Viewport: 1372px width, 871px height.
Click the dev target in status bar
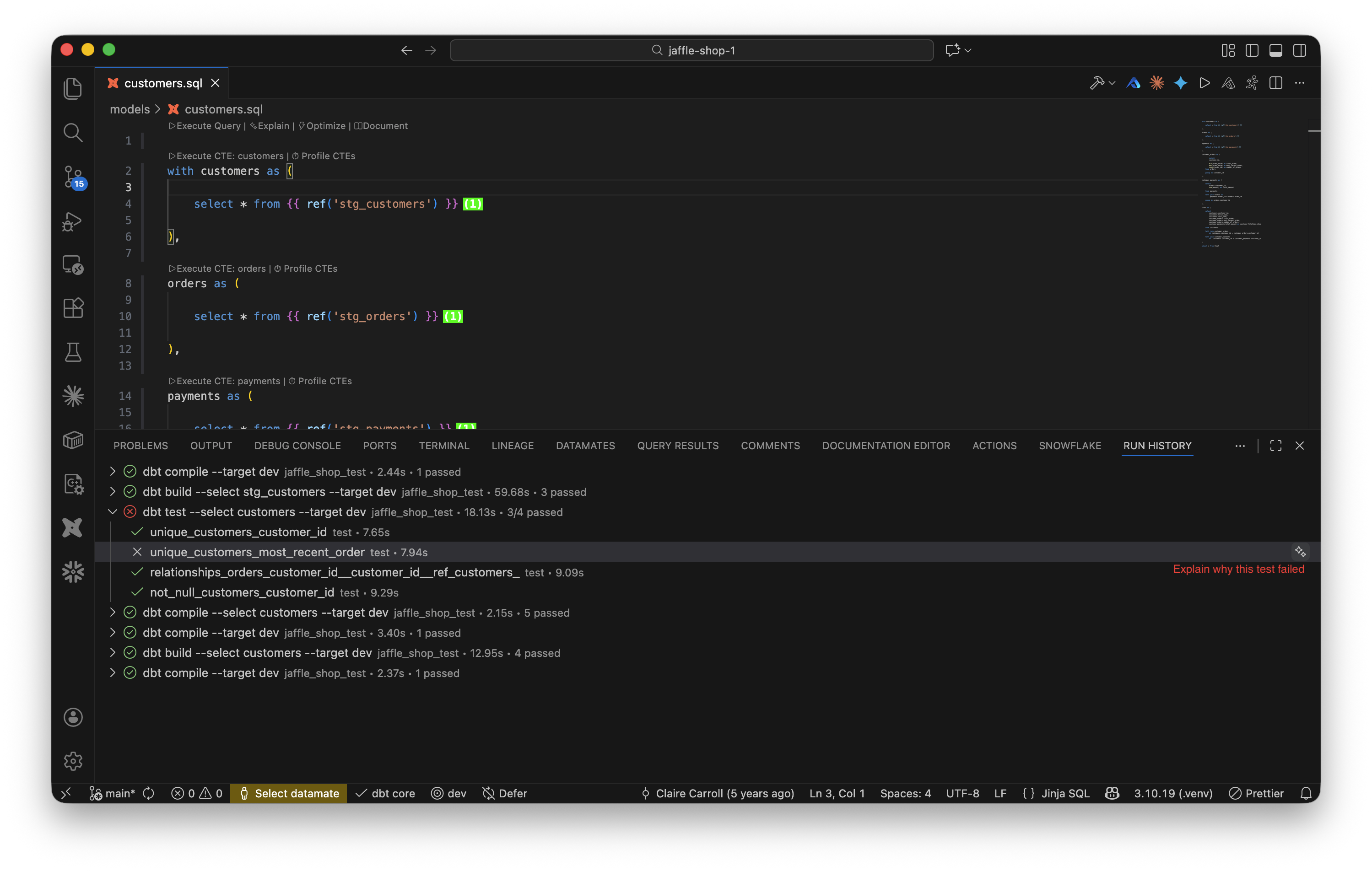point(448,794)
